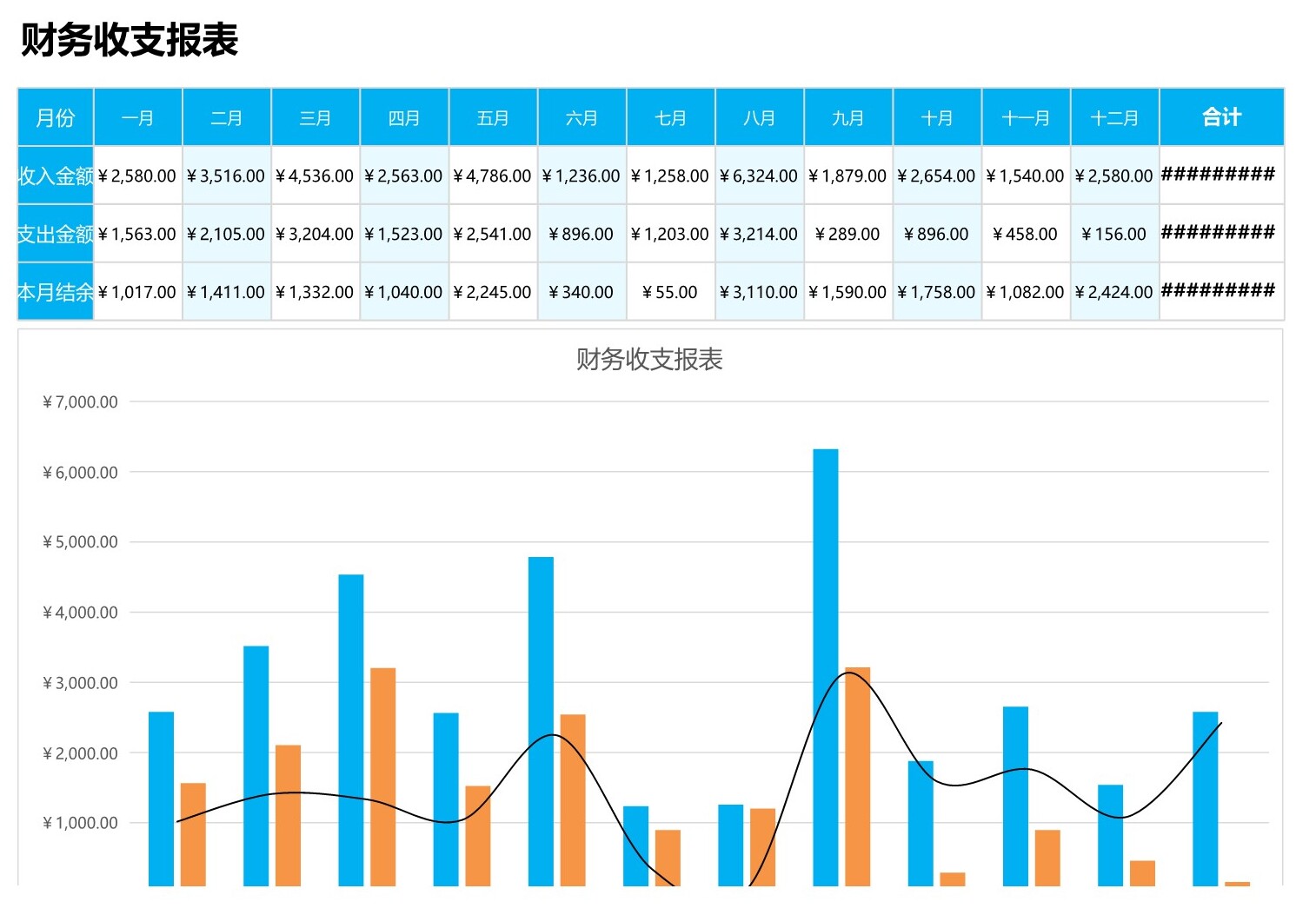Click the 本月结余 row label
Viewport: 1316px width, 915px height.
click(x=55, y=292)
